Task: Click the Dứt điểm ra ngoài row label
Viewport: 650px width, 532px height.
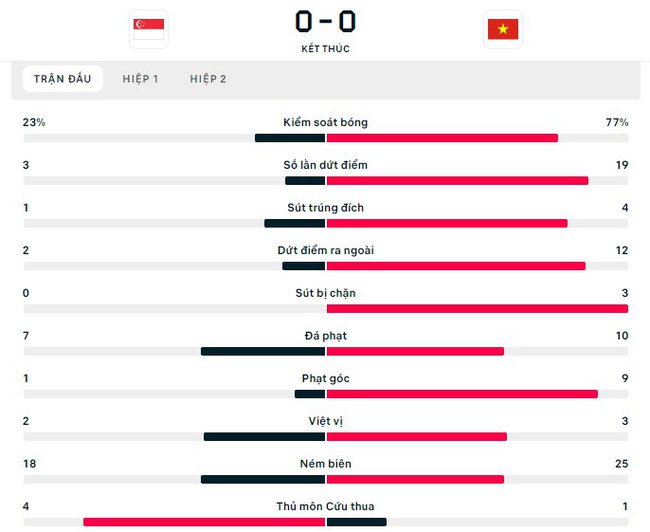Action: [x=325, y=250]
